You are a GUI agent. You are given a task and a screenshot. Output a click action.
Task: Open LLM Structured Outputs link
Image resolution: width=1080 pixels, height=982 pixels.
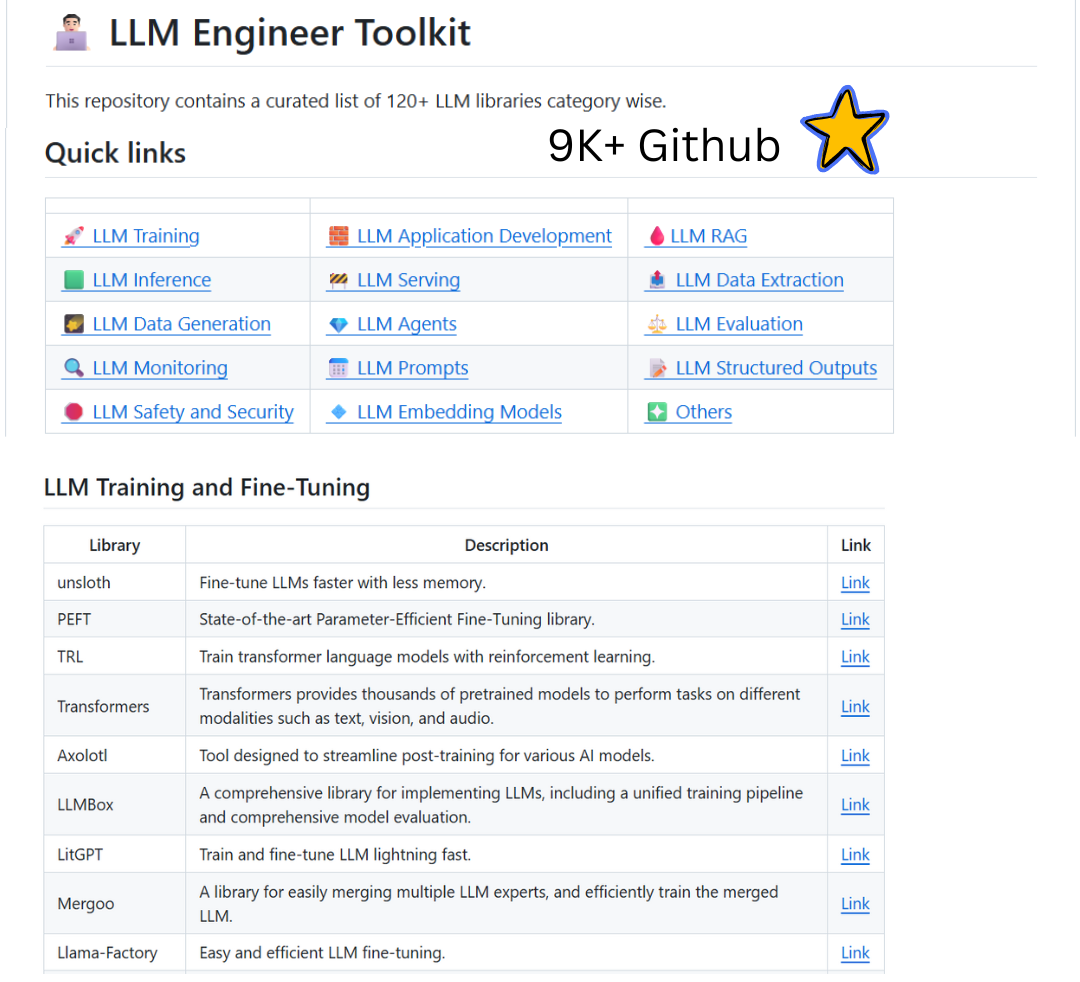click(776, 368)
